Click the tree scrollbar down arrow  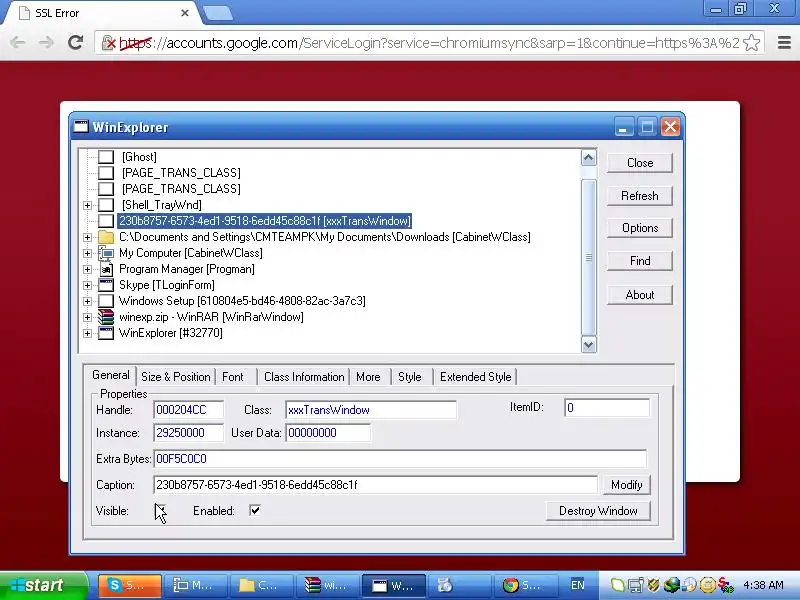(x=589, y=345)
